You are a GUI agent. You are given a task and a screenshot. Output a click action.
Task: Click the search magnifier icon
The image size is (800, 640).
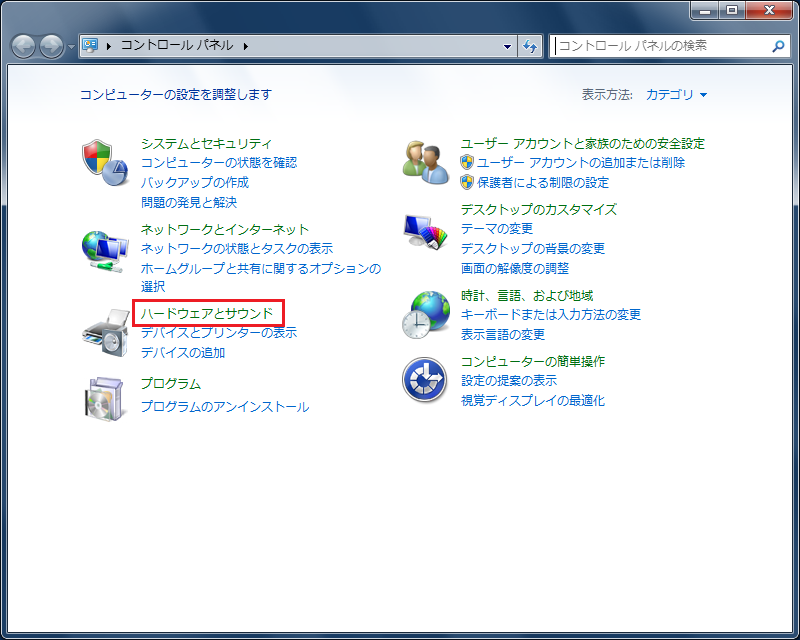(x=778, y=46)
